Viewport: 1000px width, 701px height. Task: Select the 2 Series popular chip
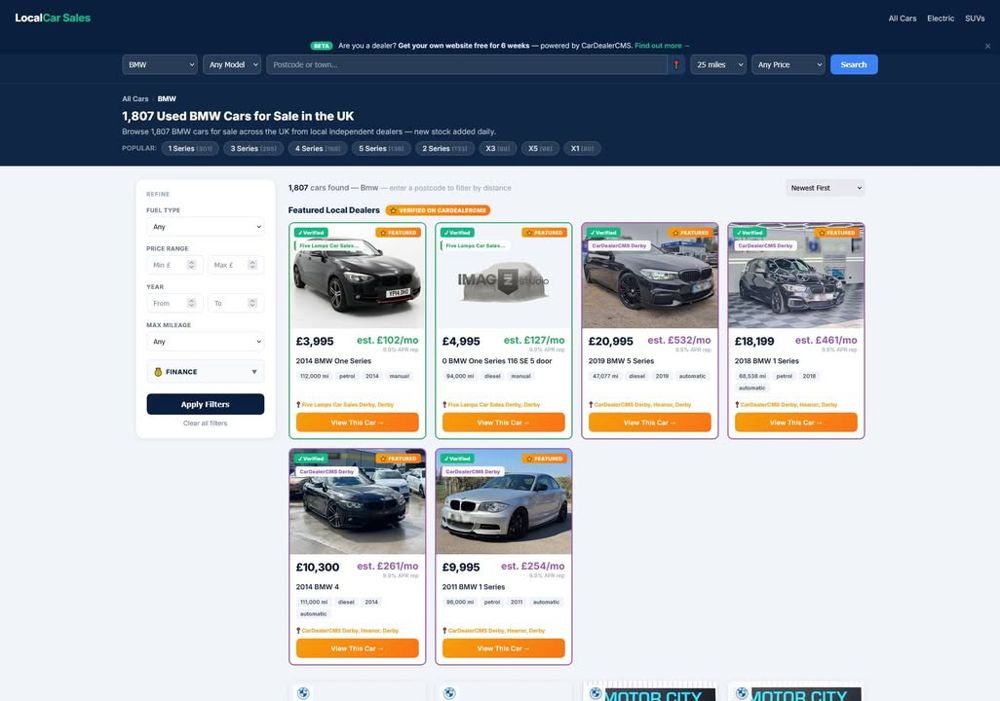click(x=445, y=149)
